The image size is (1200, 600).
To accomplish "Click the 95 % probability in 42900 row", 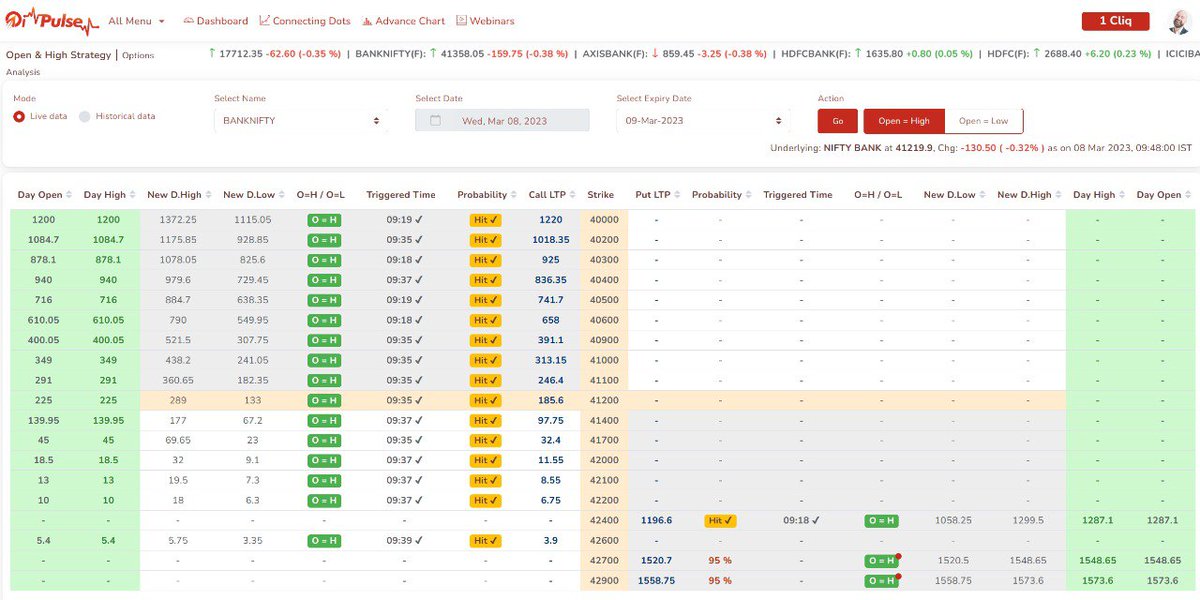I will [x=720, y=580].
